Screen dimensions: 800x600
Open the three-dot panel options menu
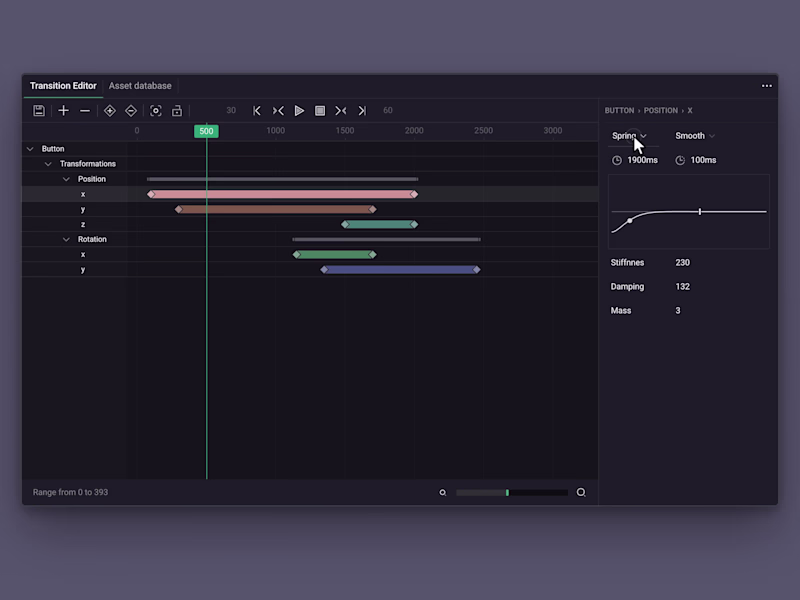[x=767, y=86]
